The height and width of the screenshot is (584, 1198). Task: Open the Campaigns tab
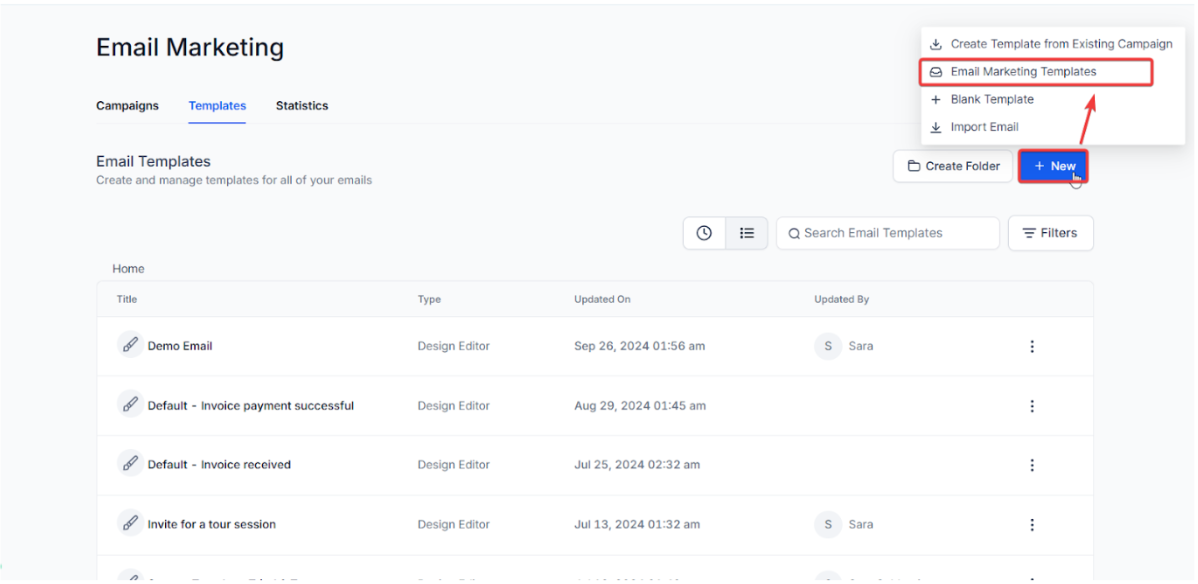click(127, 106)
